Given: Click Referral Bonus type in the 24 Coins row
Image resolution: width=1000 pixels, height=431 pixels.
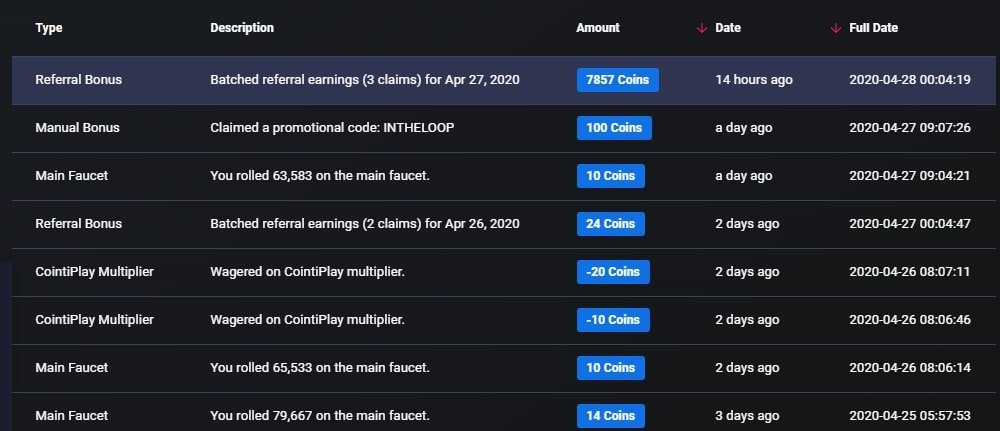Looking at the screenshot, I should coord(78,224).
